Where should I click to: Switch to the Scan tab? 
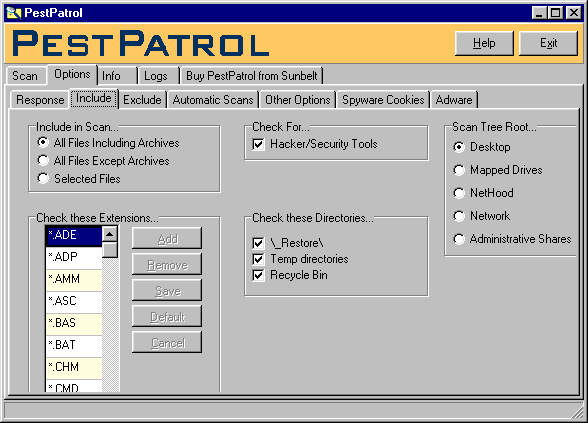click(x=25, y=76)
